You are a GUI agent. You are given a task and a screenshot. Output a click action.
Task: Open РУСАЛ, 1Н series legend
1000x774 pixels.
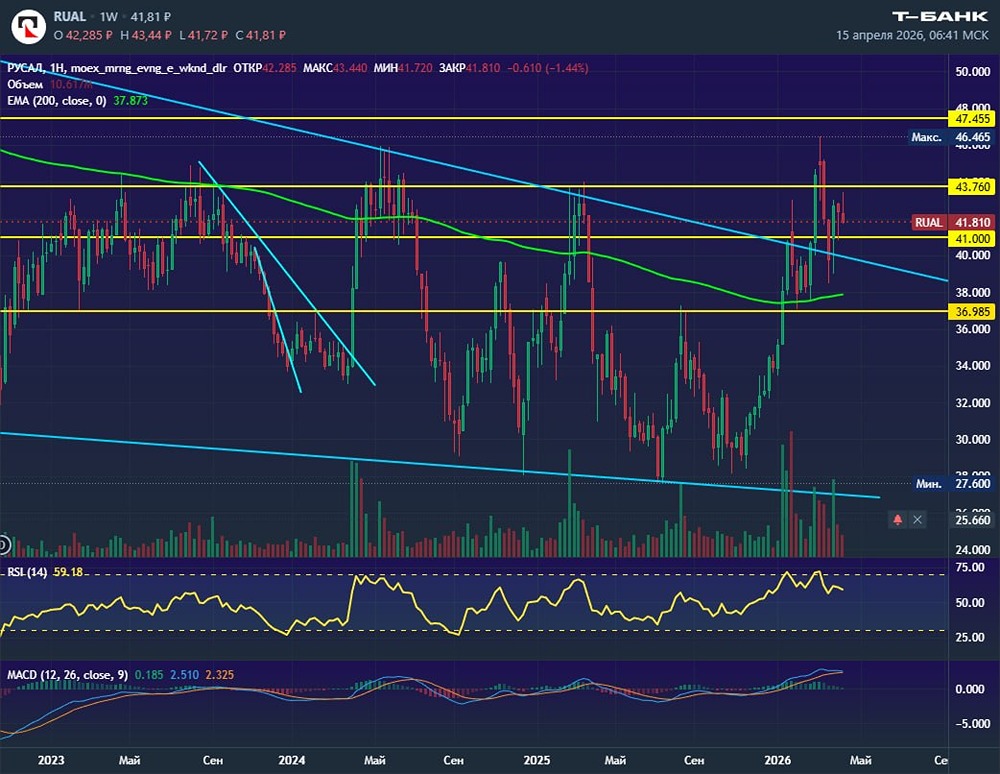coord(117,68)
